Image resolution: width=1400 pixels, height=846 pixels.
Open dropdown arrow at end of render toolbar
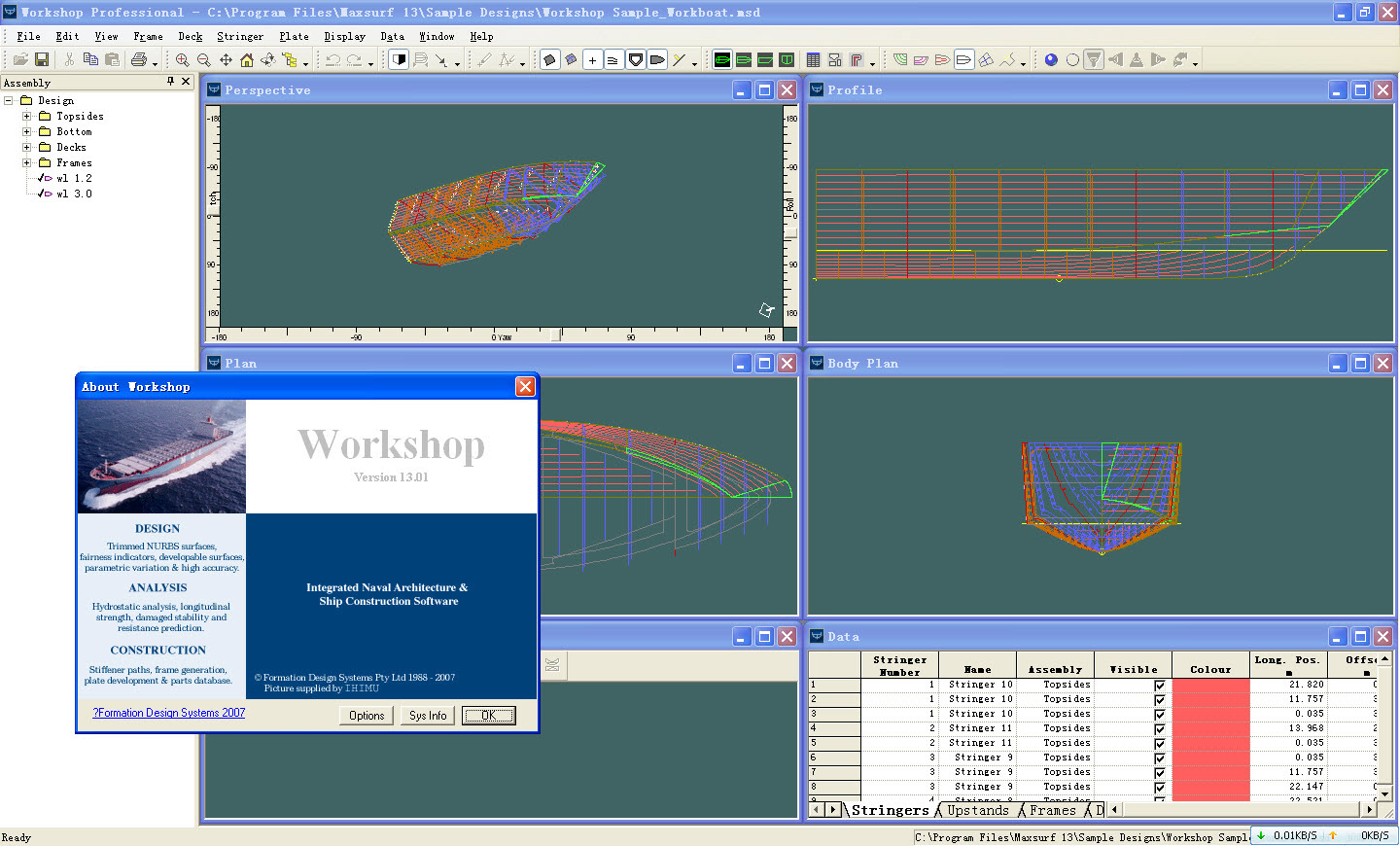tap(1195, 63)
